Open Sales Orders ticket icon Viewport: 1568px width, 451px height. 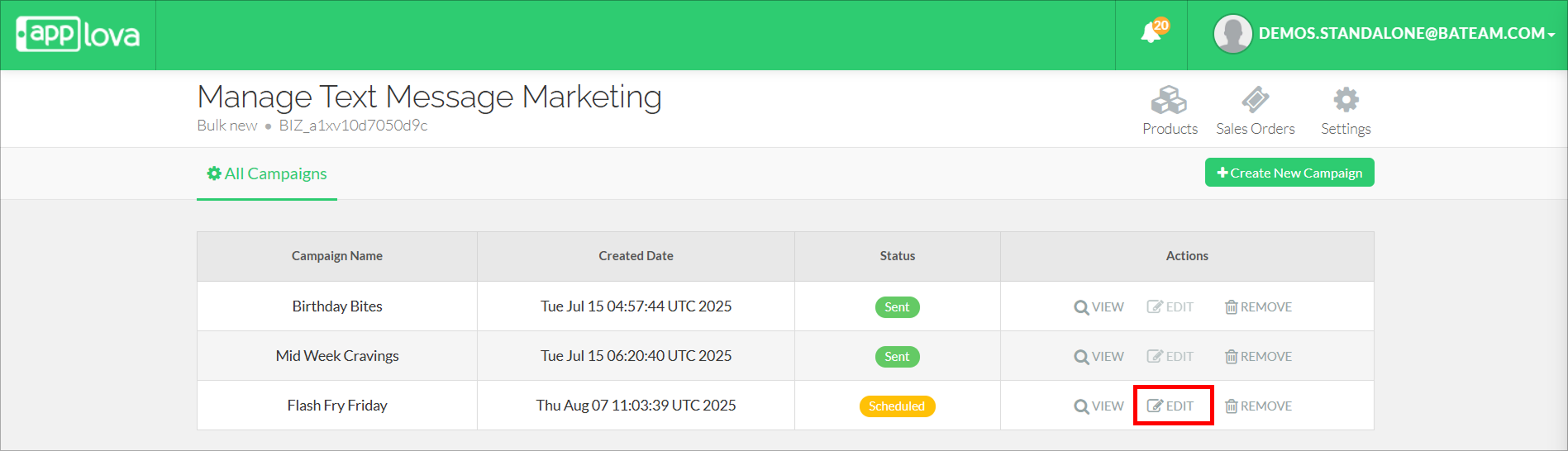pyautogui.click(x=1255, y=100)
